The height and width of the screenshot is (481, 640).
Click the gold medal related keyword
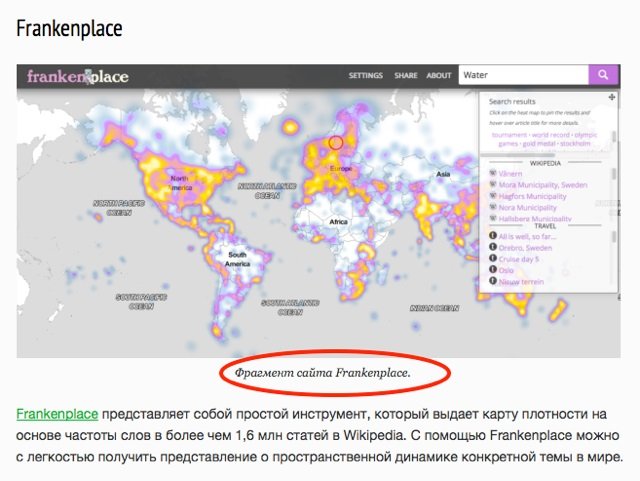[539, 144]
